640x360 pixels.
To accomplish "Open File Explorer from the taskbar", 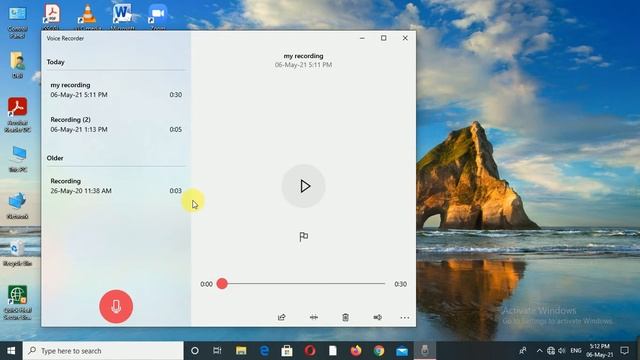I will (x=241, y=351).
